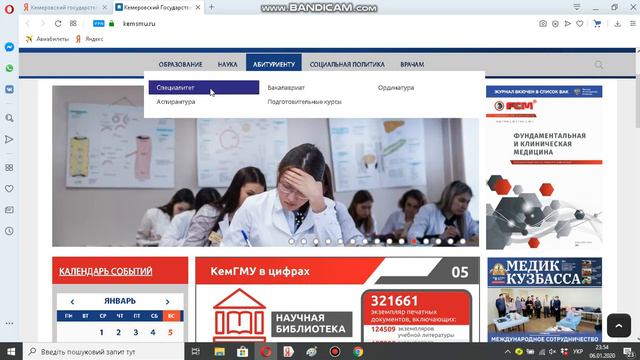Open shopping cart icon in toolbar
Viewport: 640px width, 360px height.
598,24
